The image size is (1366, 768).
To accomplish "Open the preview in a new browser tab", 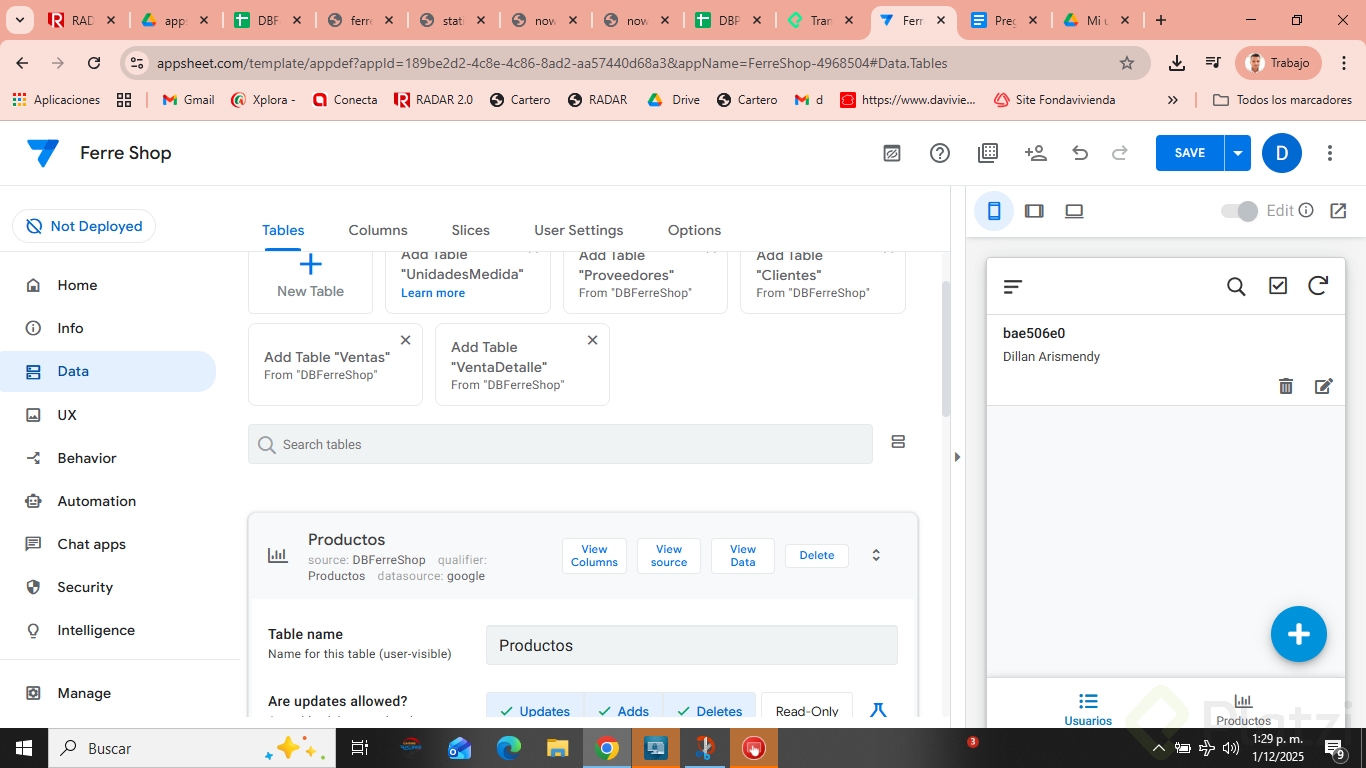I will (x=1338, y=211).
